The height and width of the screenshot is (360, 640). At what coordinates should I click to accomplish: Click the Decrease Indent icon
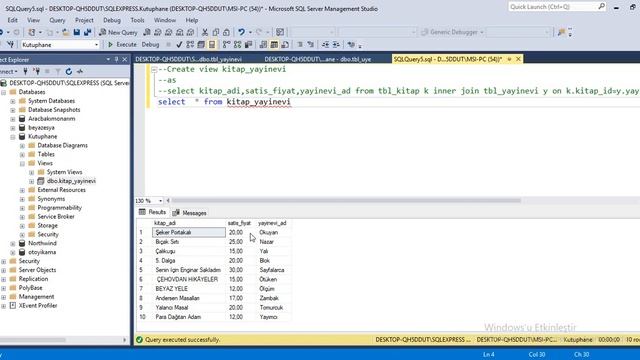click(x=325, y=44)
